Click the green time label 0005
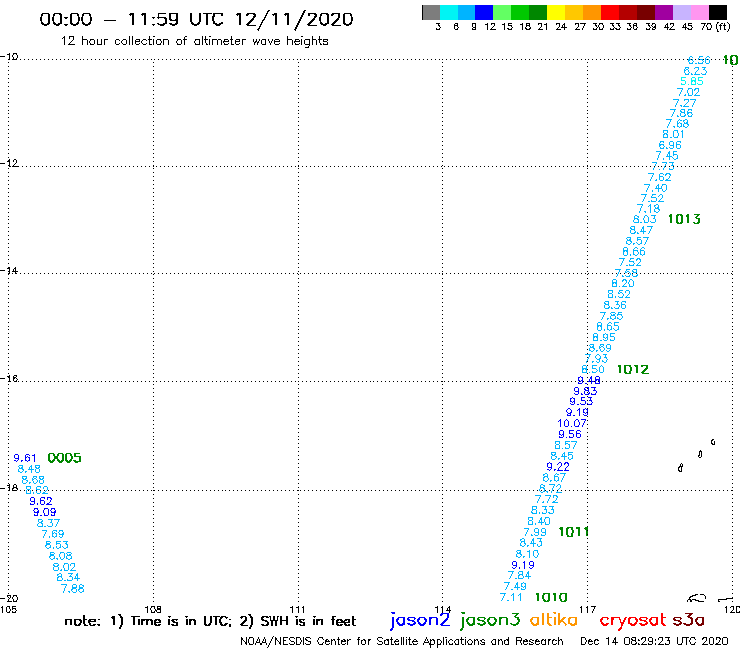740x650 pixels. (64, 458)
